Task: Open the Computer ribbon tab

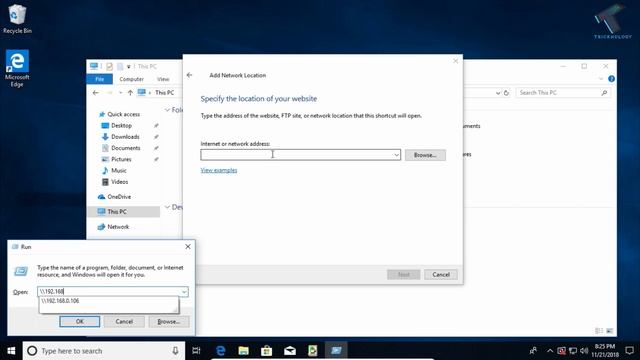Action: (131, 79)
